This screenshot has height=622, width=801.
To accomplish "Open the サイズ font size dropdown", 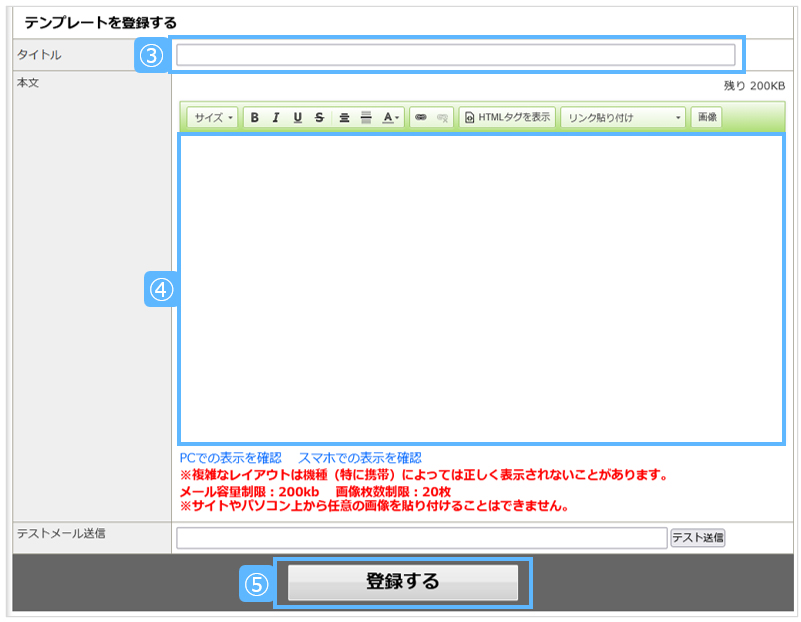I will (213, 118).
